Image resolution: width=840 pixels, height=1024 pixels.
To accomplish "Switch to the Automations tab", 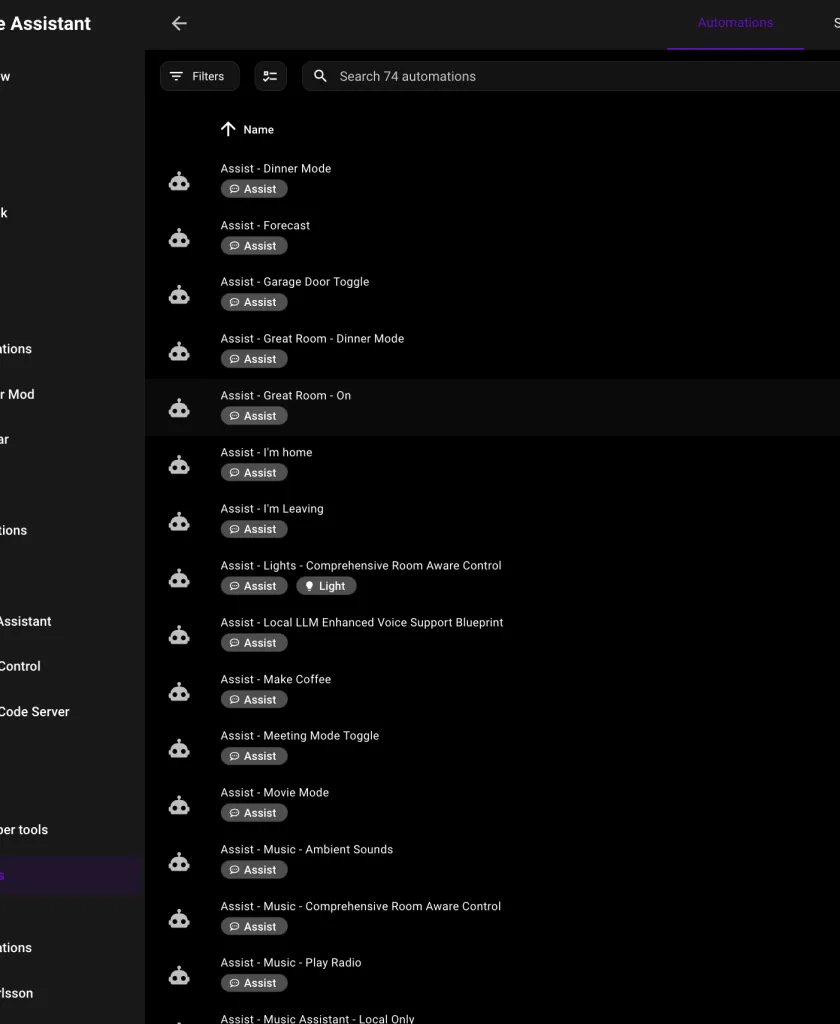I will point(735,22).
